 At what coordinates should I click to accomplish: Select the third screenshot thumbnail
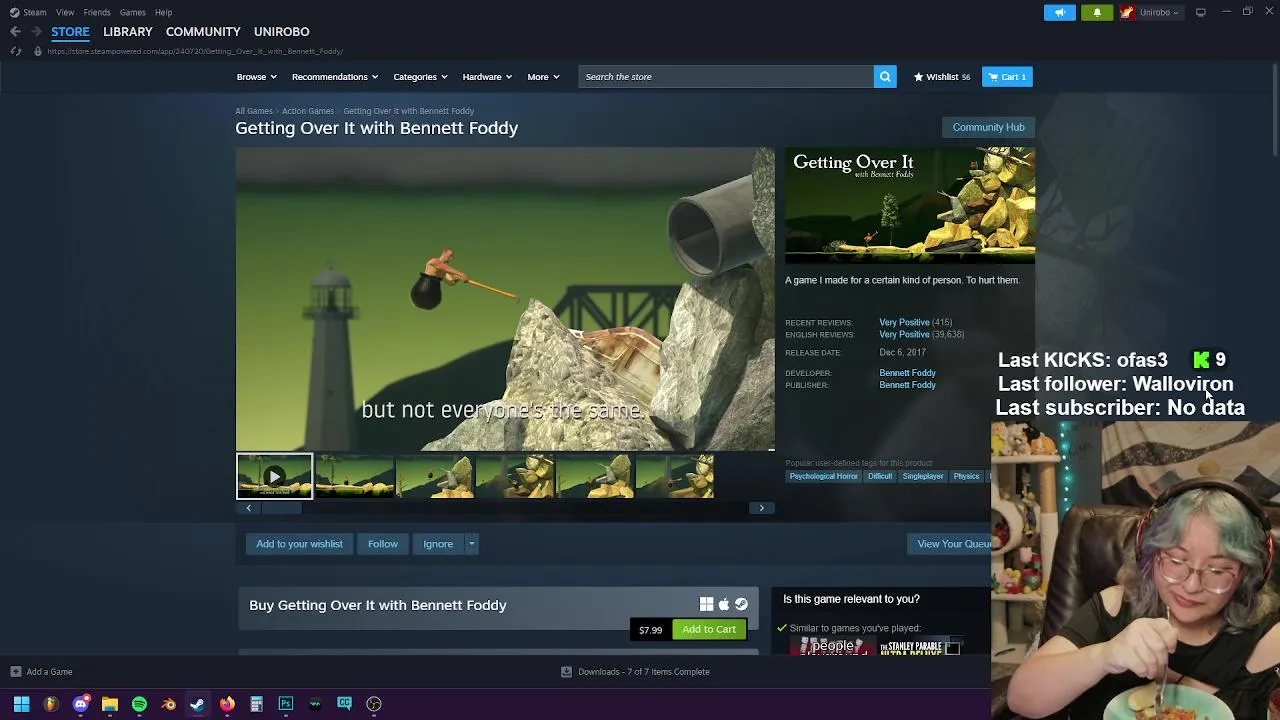pyautogui.click(x=434, y=476)
